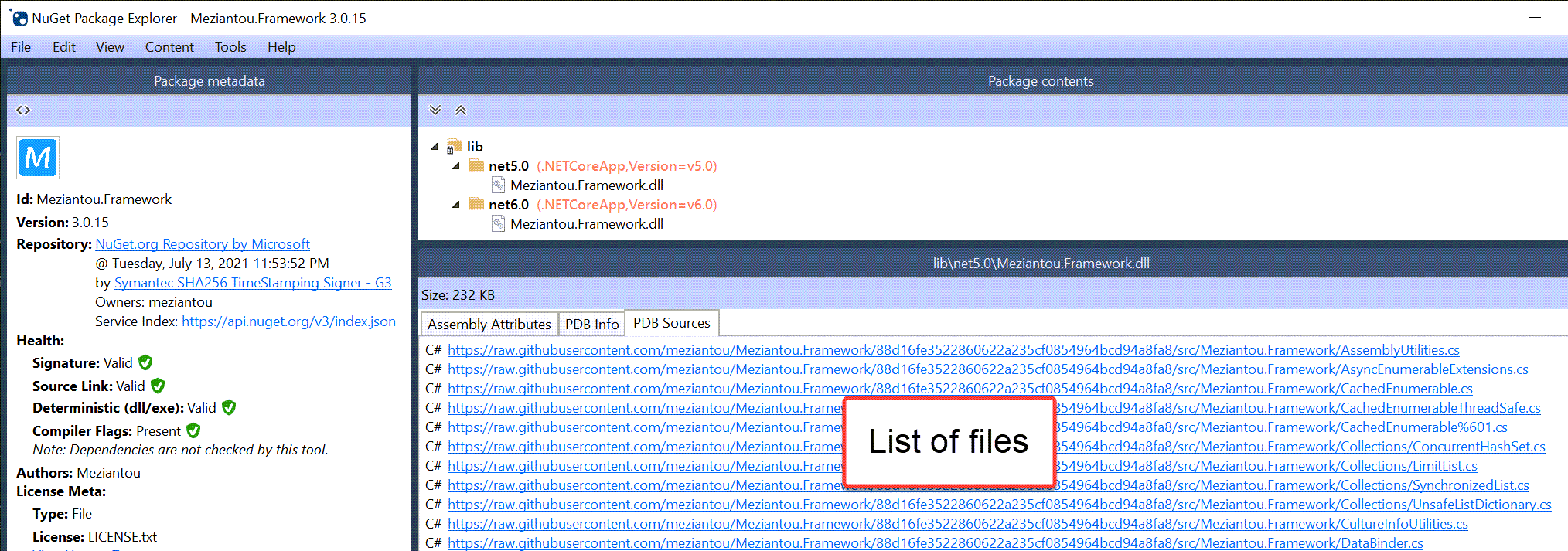
Task: Click the Package metadata header
Action: (x=209, y=80)
